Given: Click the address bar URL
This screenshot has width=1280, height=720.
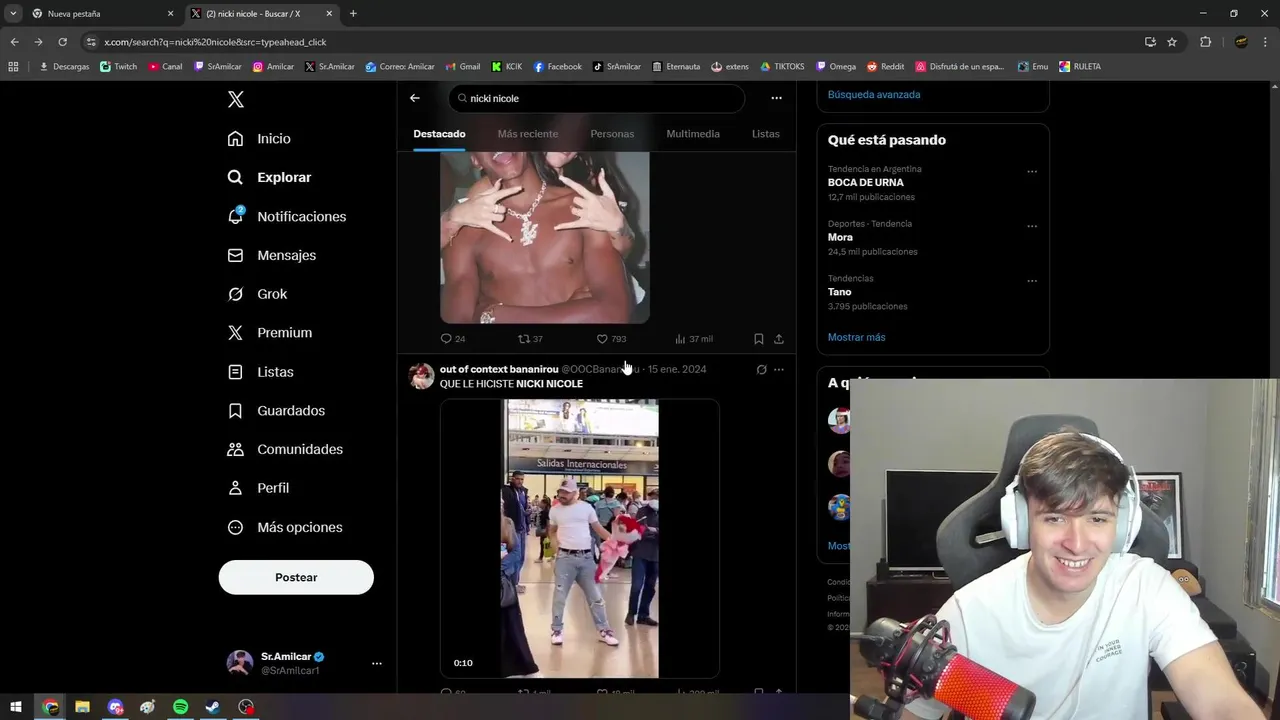Looking at the screenshot, I should point(215,42).
